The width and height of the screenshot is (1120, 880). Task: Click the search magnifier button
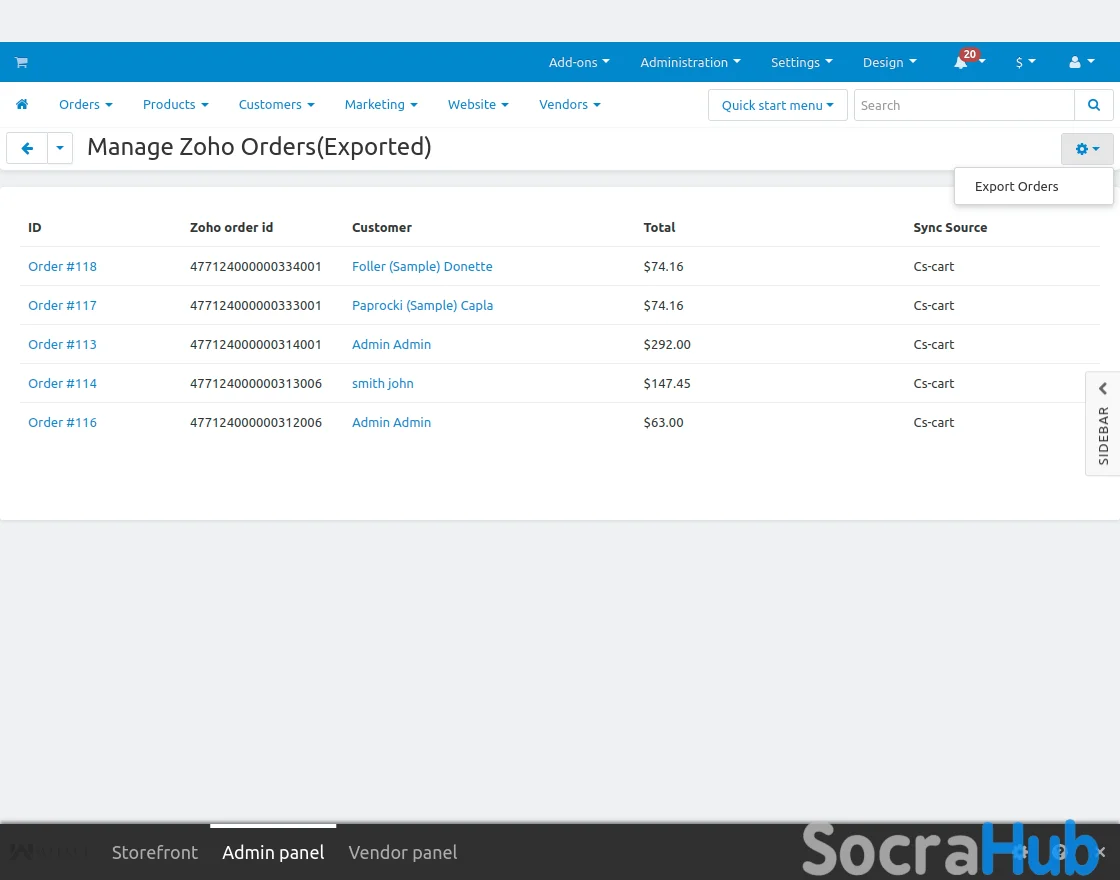tap(1094, 105)
